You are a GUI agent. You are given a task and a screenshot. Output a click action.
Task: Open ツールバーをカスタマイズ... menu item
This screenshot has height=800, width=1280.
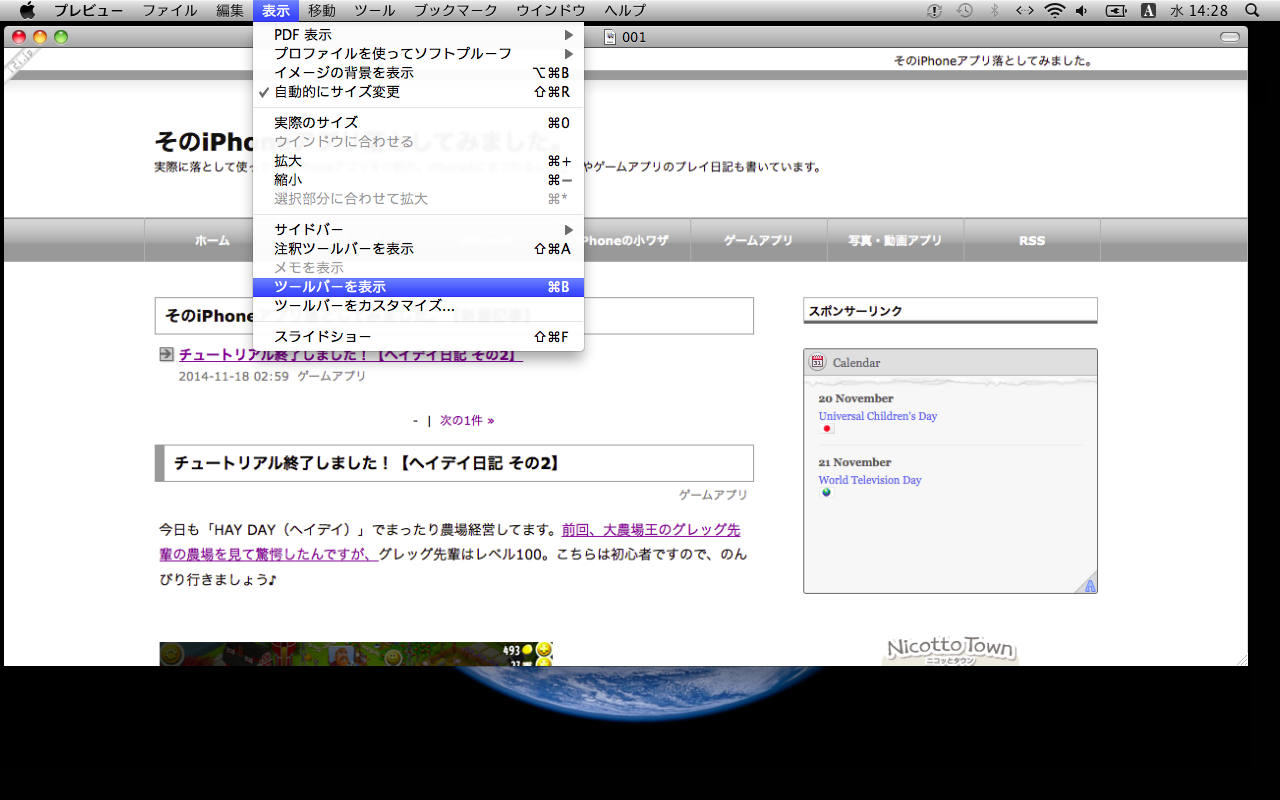click(x=419, y=306)
